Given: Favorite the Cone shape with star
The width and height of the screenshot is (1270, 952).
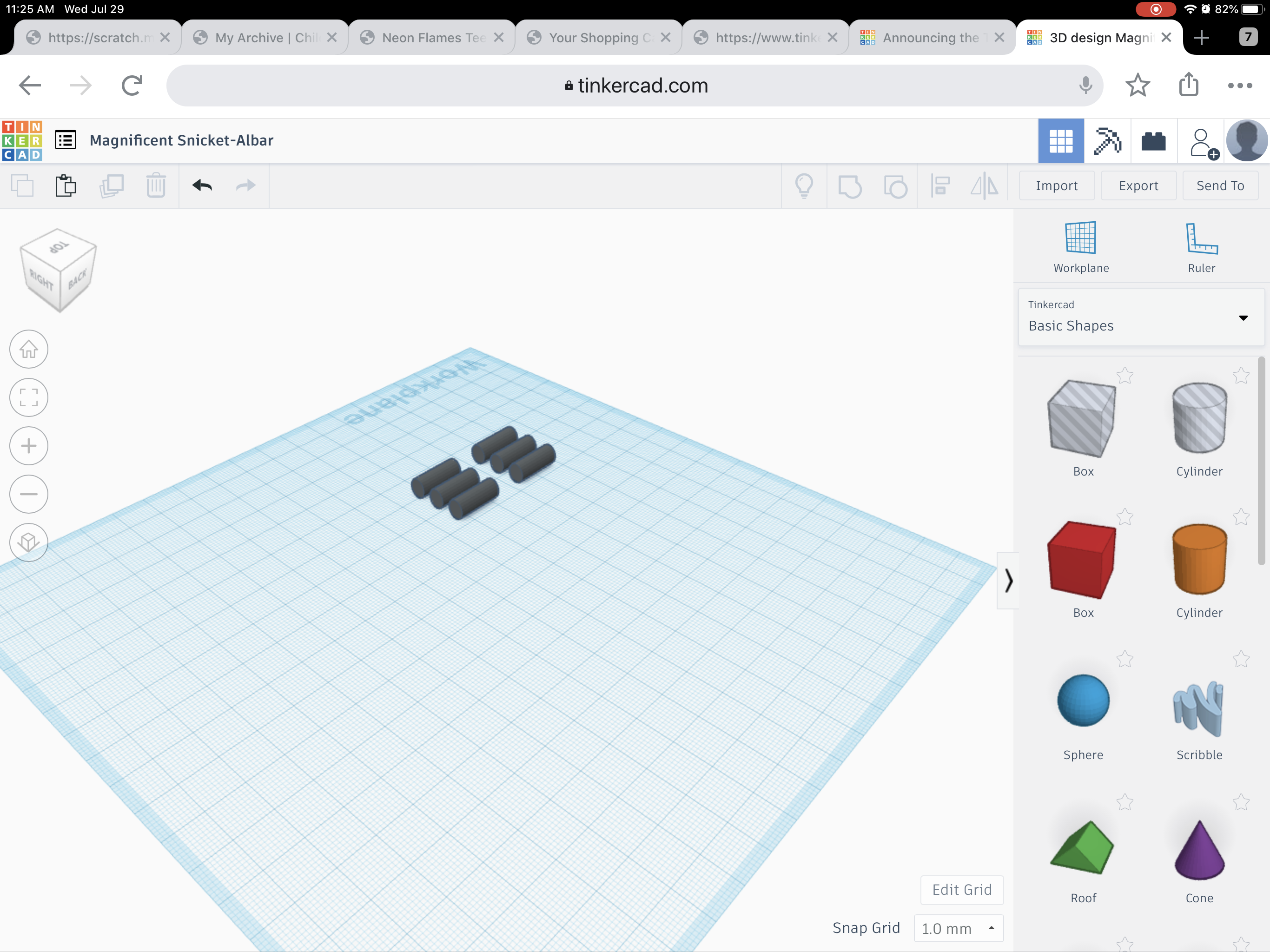Looking at the screenshot, I should click(x=1241, y=802).
